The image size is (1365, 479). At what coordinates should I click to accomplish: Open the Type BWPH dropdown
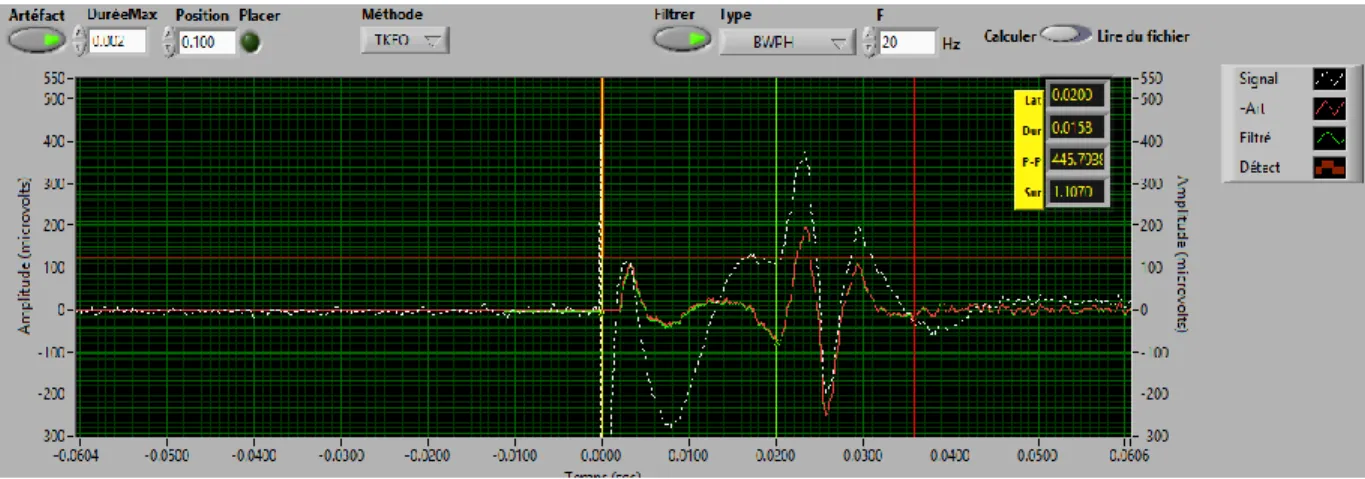[x=786, y=42]
